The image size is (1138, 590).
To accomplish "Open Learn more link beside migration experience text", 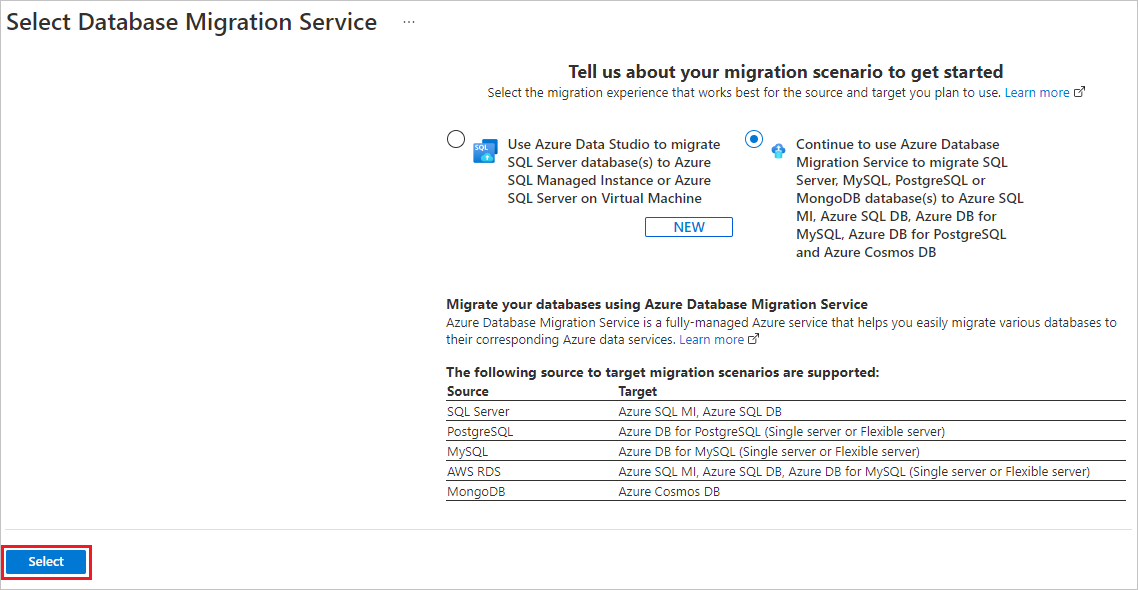I will click(1036, 93).
